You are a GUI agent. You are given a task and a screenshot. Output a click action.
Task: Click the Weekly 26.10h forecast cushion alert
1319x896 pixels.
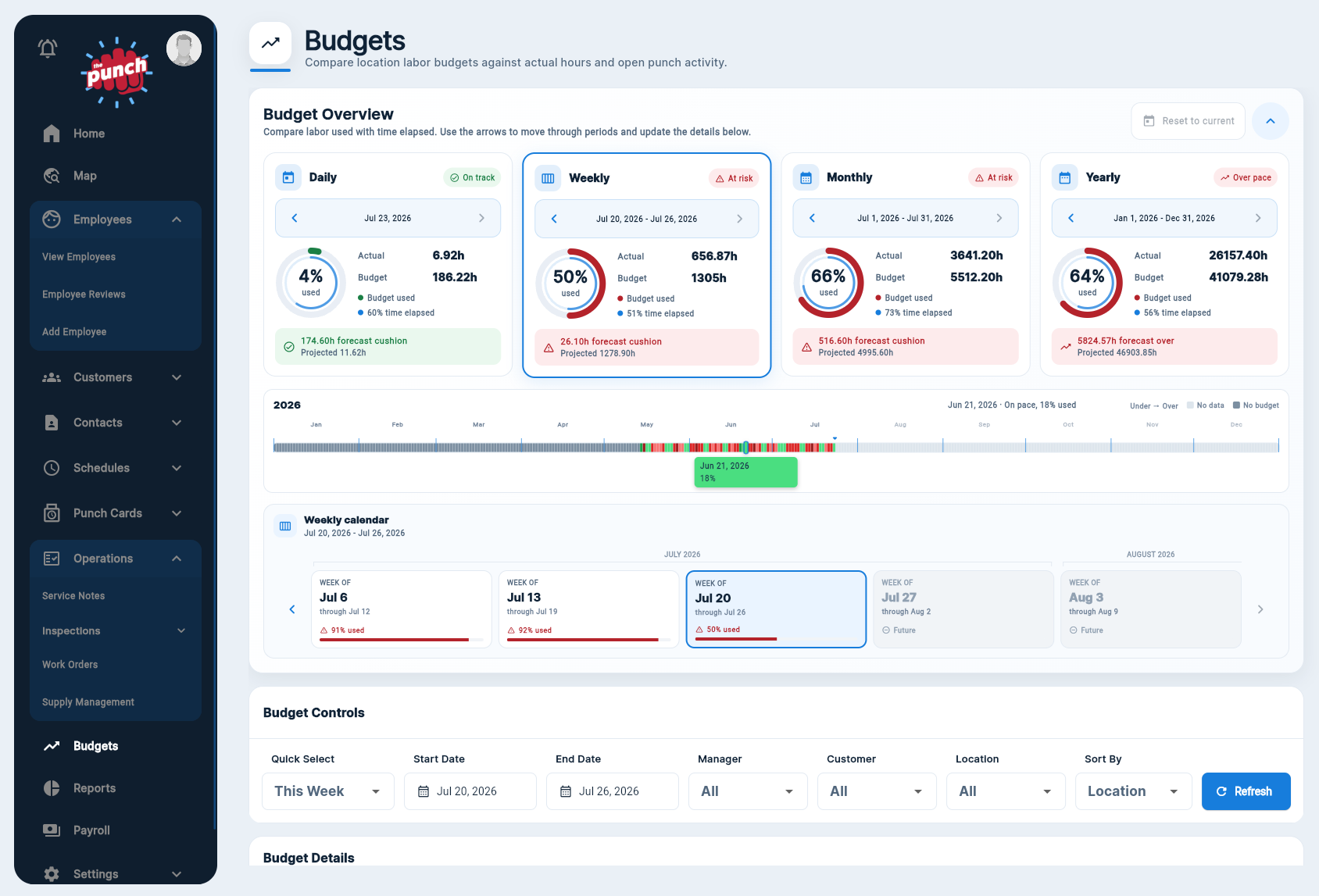[x=646, y=347]
